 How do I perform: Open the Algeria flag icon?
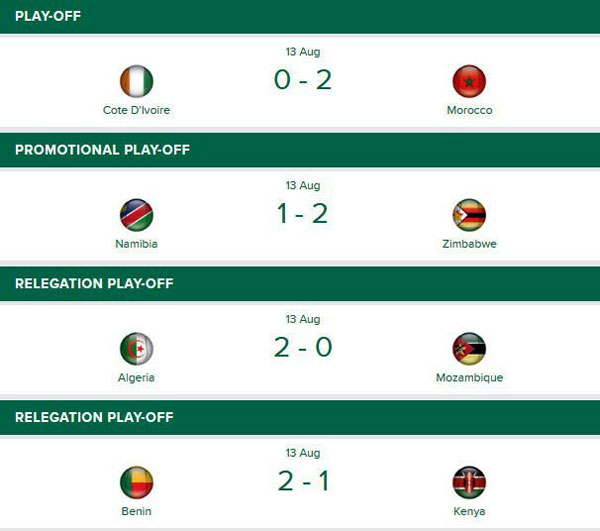(x=136, y=349)
